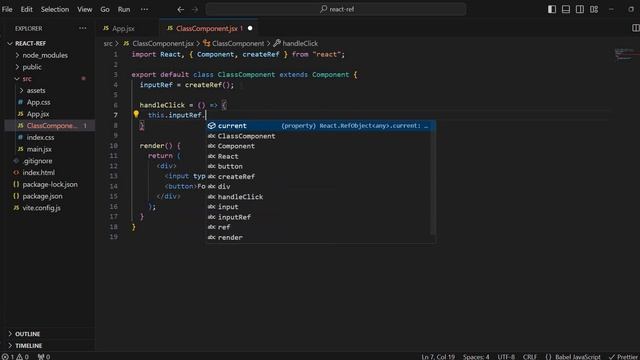Change encoding via UTF-8 status item
Image resolution: width=640 pixels, height=360 pixels.
pyautogui.click(x=506, y=357)
